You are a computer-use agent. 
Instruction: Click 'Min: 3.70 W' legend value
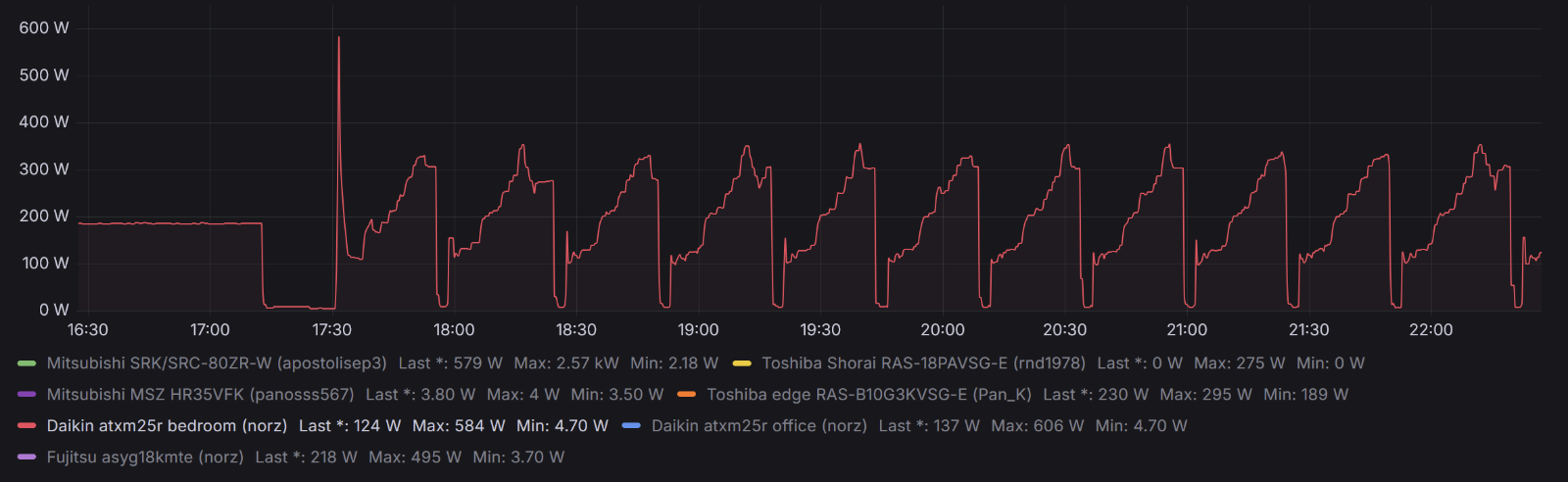coord(518,458)
